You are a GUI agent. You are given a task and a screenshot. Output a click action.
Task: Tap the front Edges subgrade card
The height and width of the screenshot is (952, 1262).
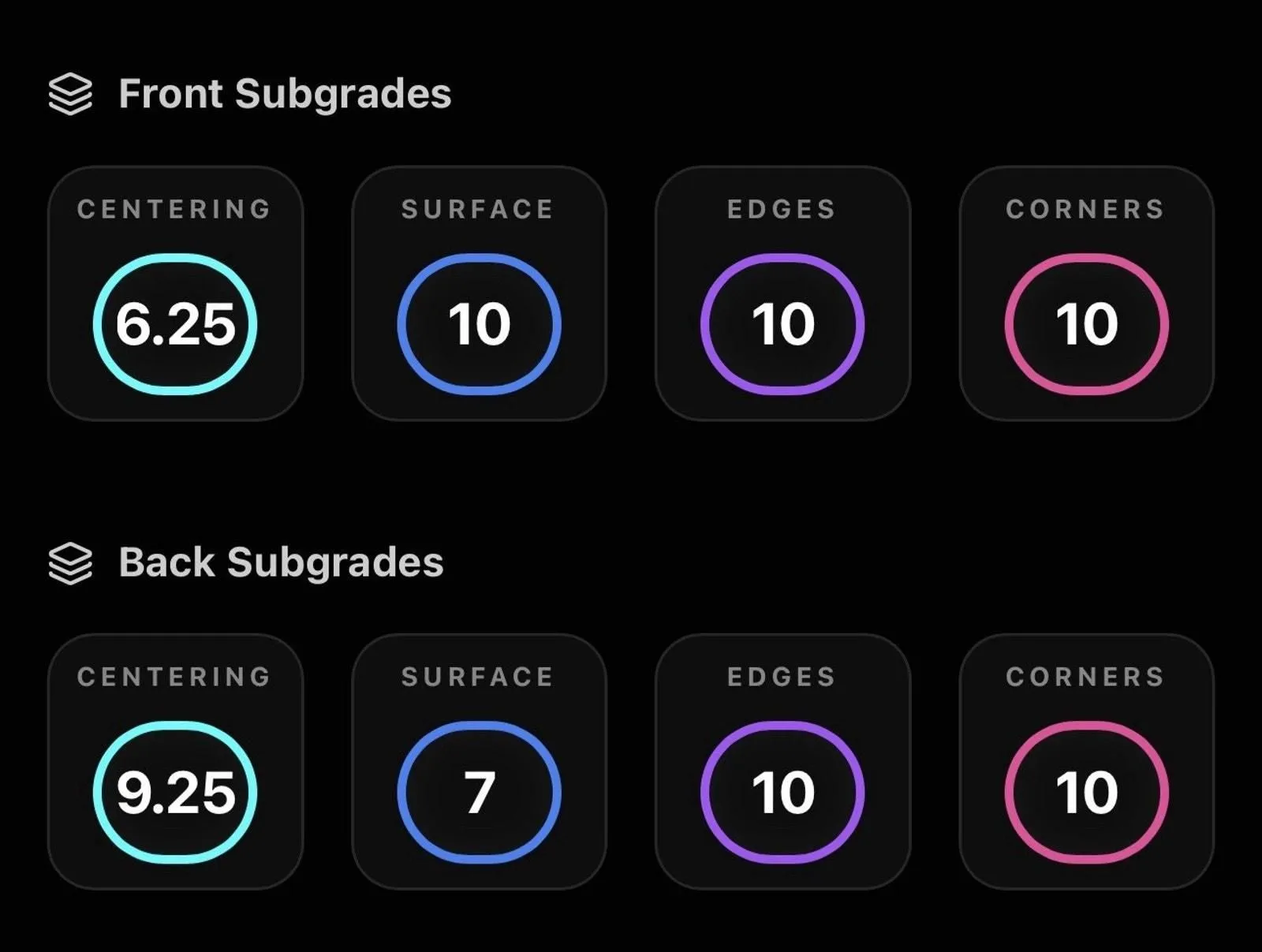[783, 293]
